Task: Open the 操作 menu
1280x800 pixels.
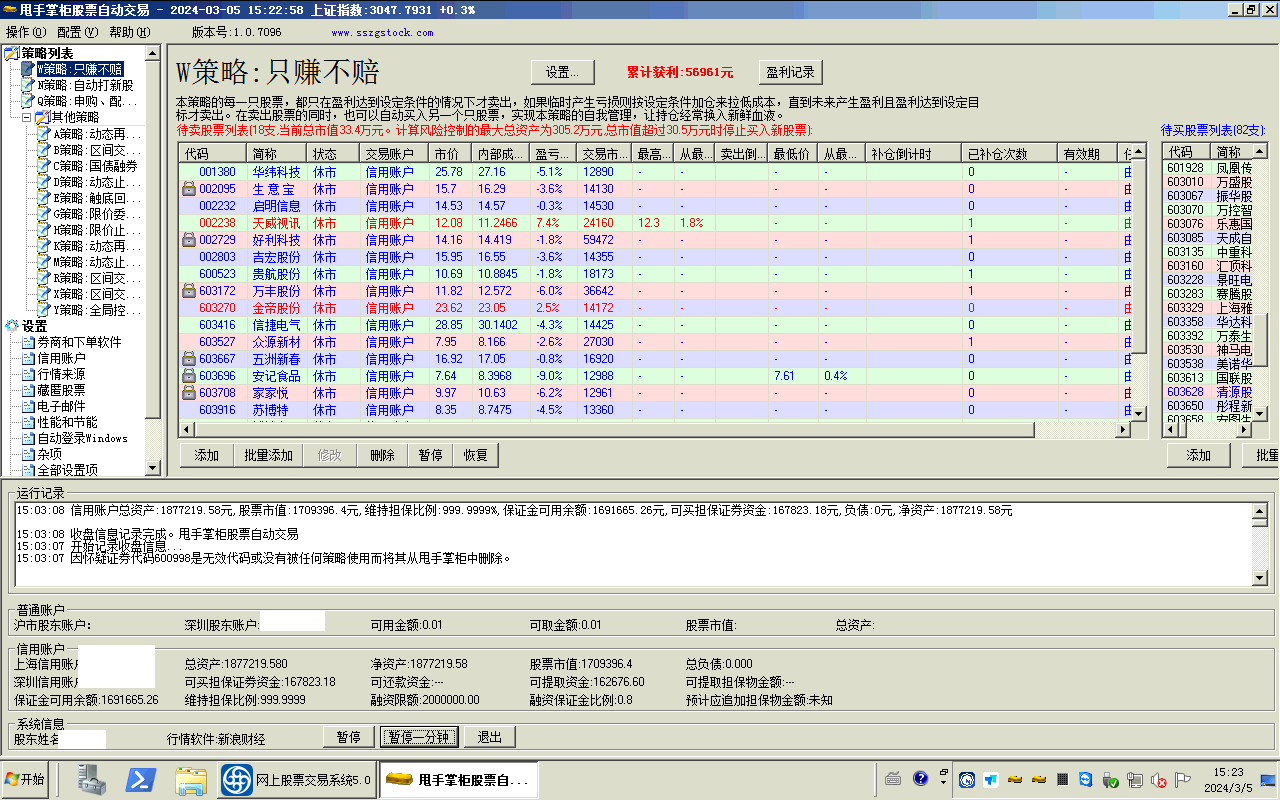Action: tap(25, 32)
